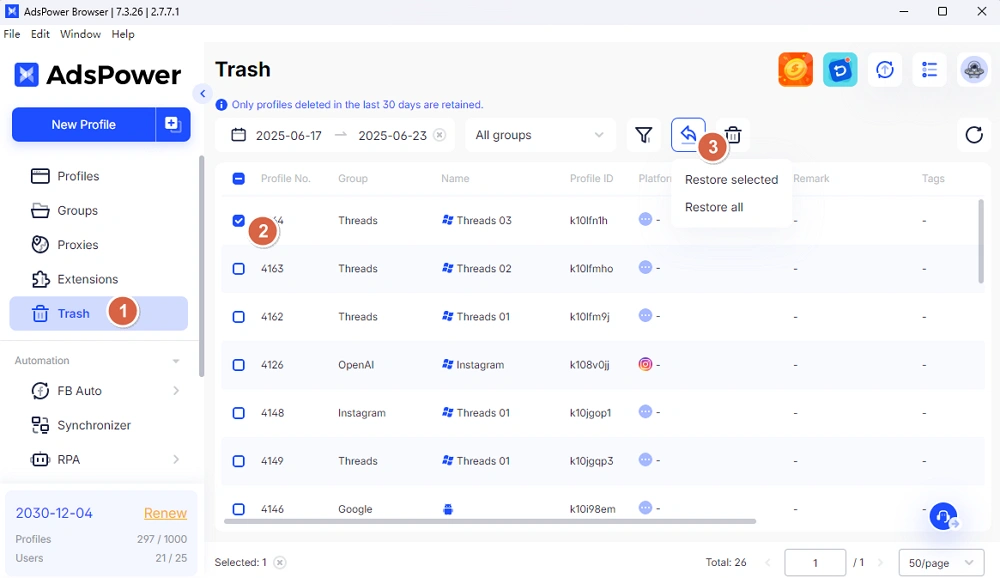Open the Window menu
Screen dimensions: 1000x578
pos(80,34)
